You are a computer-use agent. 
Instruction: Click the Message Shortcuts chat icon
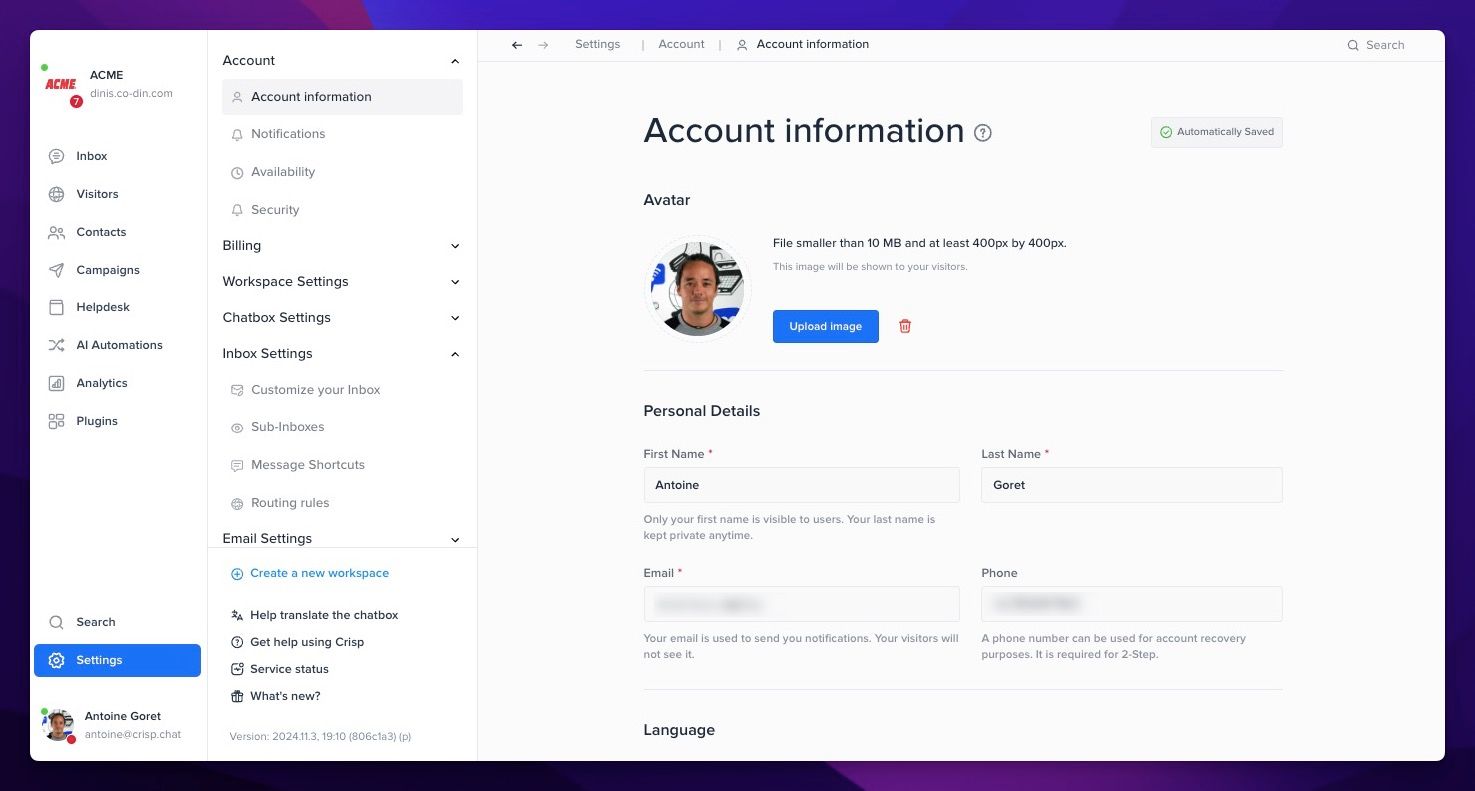pos(237,465)
